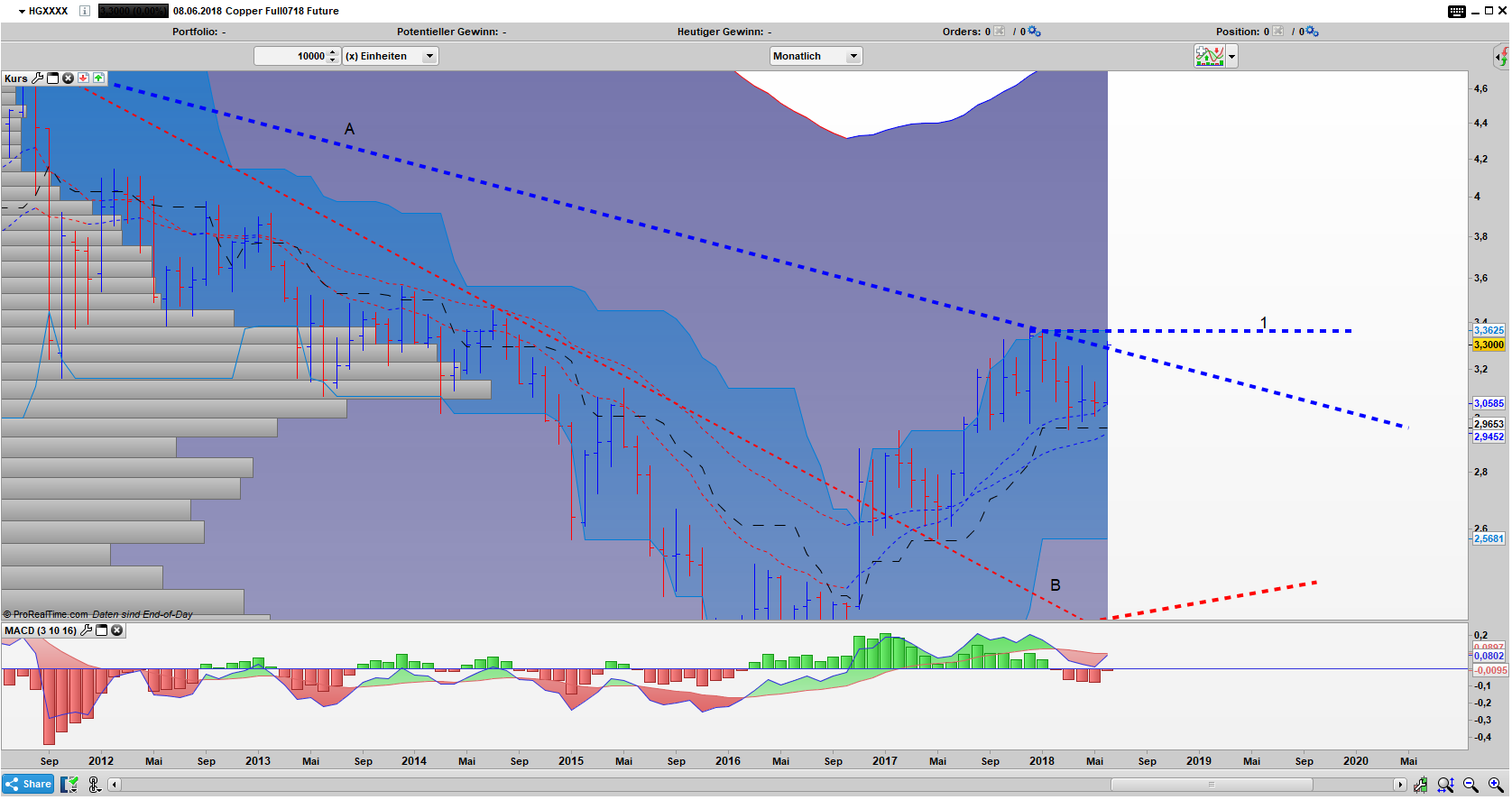
Task: Click the right arrow of the horizontal scrollbar
Action: point(1400,785)
